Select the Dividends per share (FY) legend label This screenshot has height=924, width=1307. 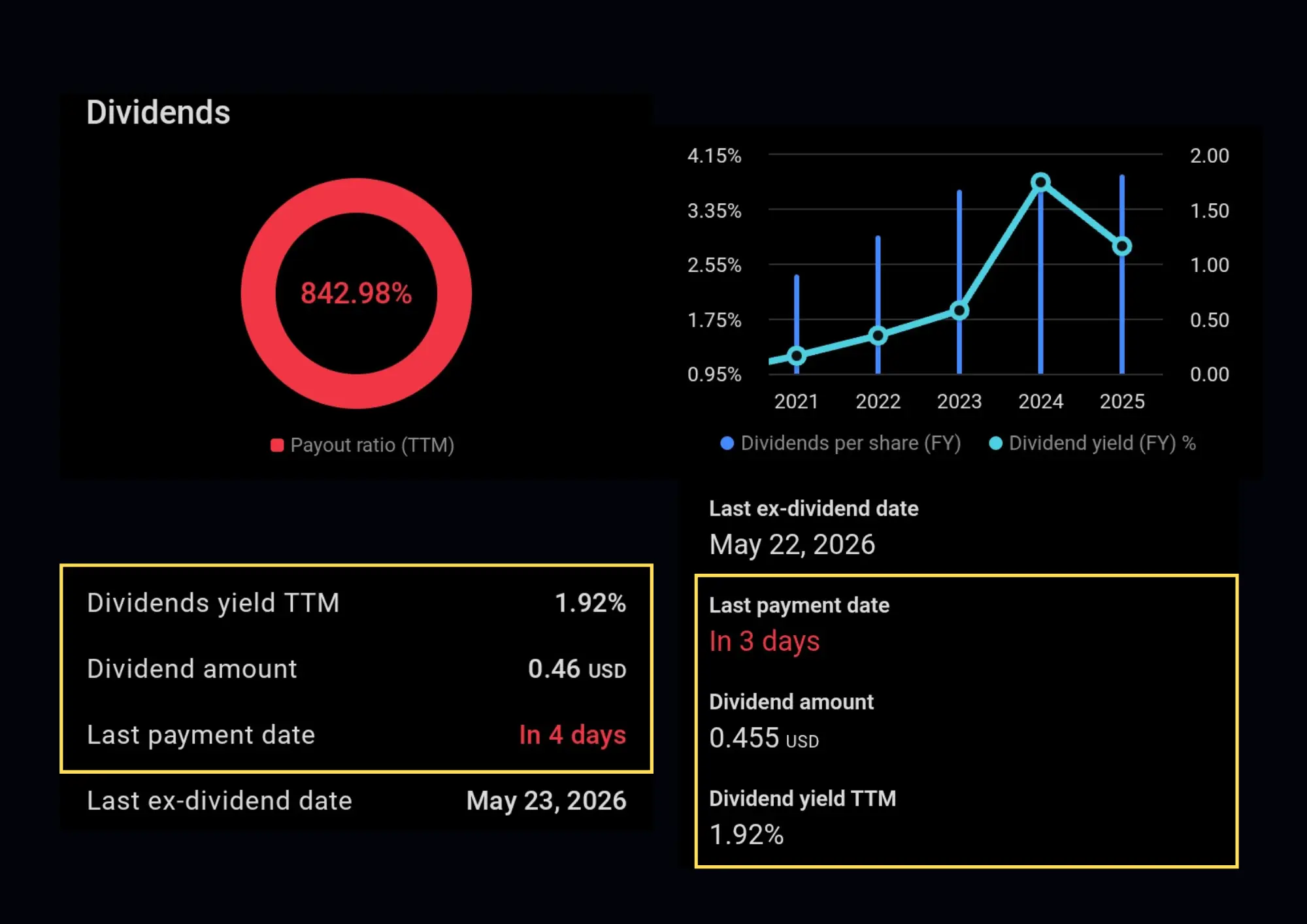(x=851, y=443)
